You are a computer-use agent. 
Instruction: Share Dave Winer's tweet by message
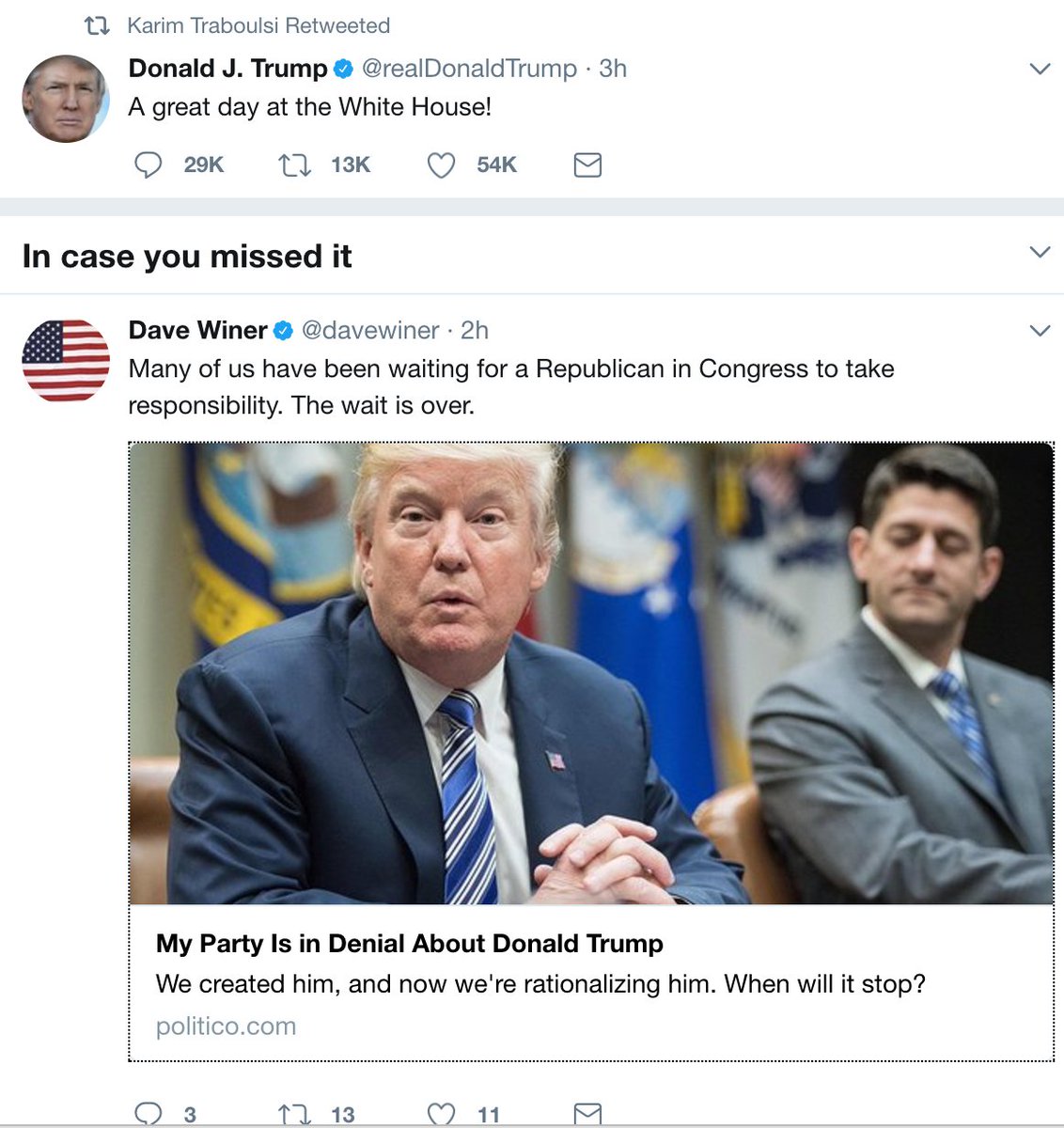587,1114
